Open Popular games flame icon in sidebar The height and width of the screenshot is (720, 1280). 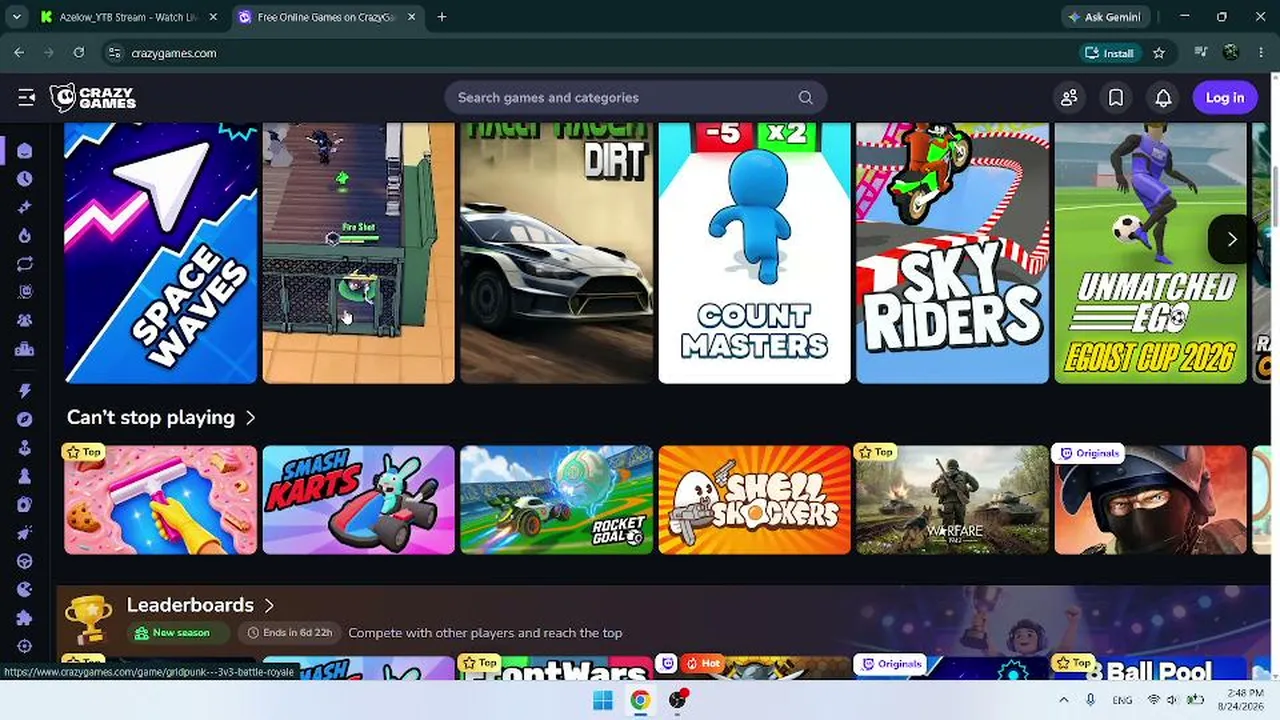coord(25,236)
